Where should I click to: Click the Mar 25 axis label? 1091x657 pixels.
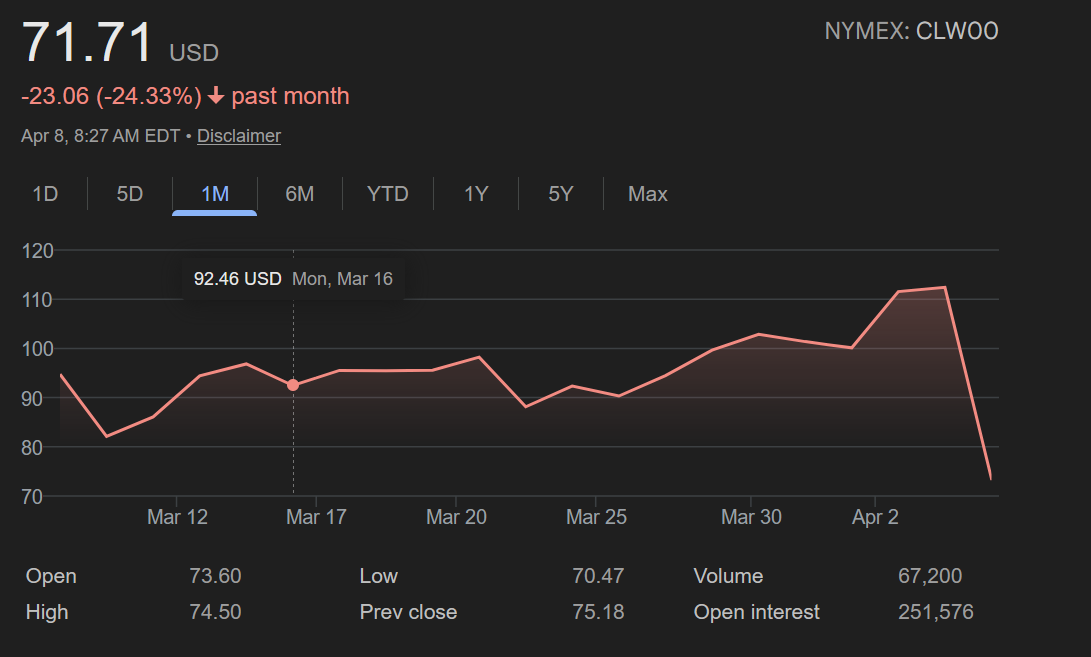click(596, 517)
